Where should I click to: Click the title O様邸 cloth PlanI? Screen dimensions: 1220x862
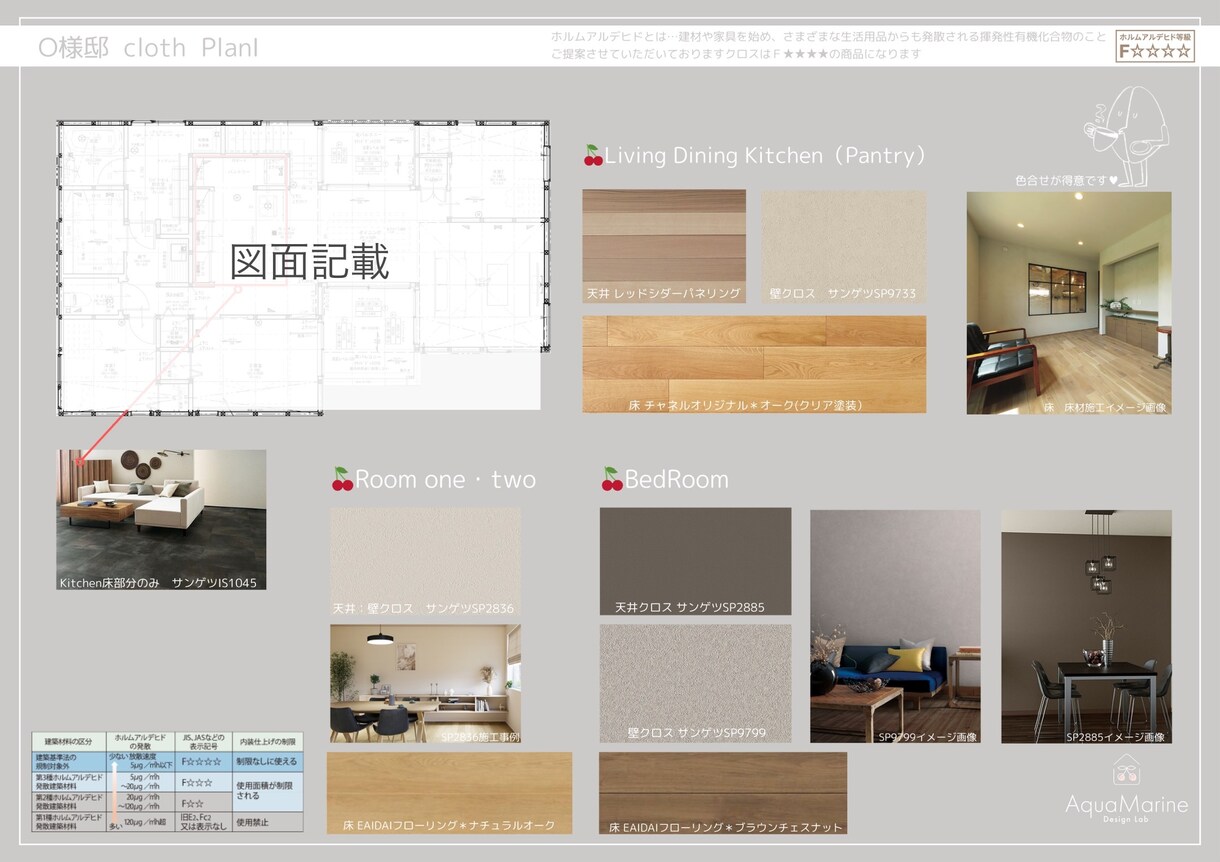[147, 47]
